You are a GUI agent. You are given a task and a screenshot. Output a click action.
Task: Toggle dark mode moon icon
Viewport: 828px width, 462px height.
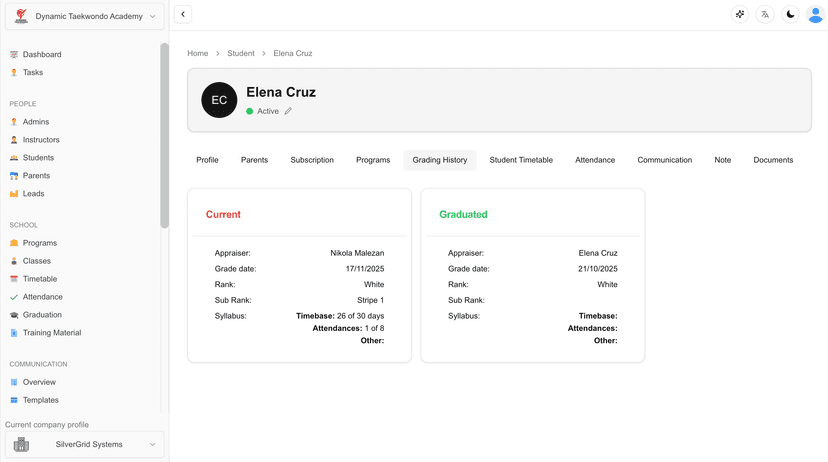[x=790, y=15]
